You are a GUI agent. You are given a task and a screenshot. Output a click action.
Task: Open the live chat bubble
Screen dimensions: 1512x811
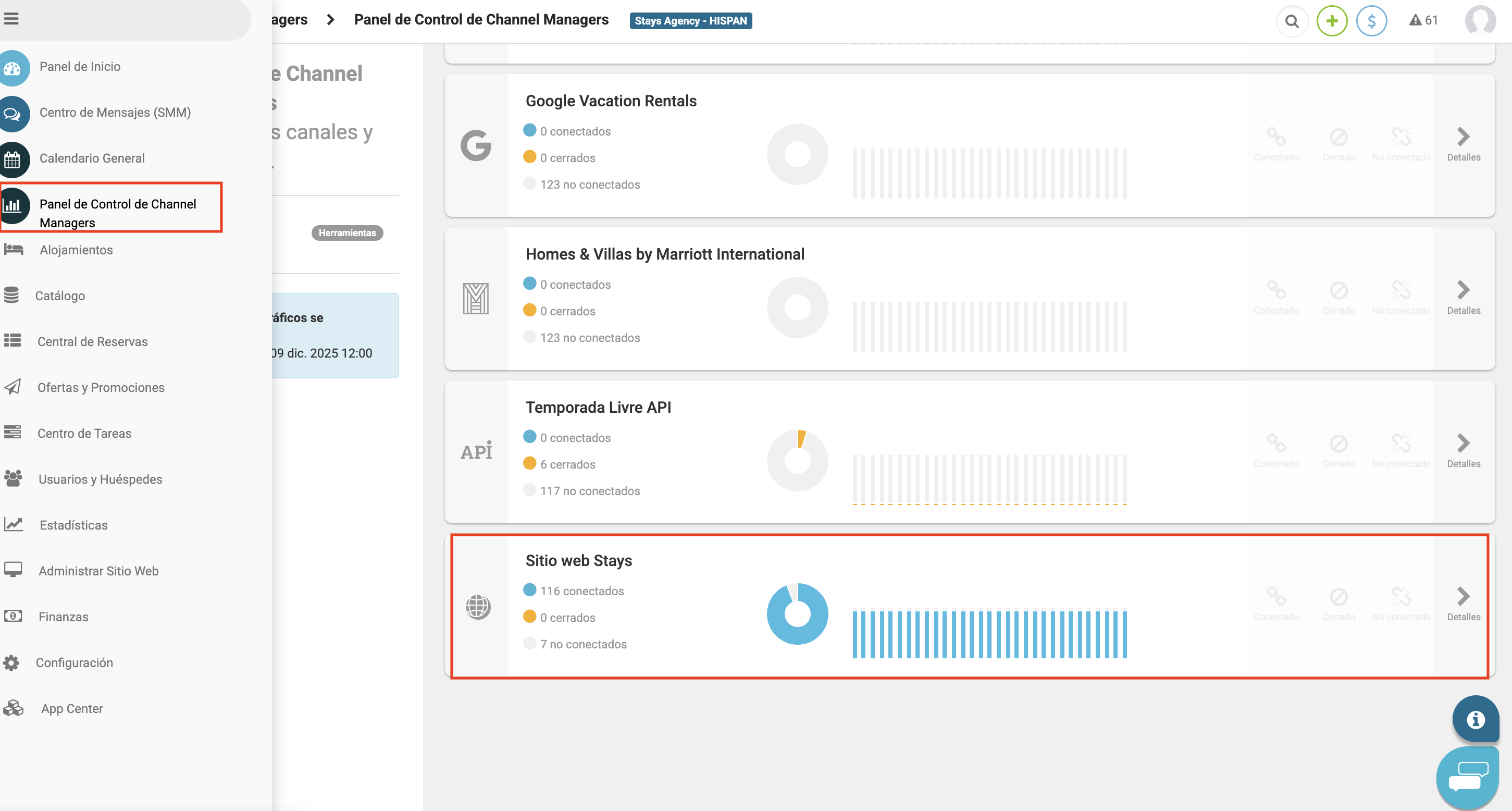pos(1467,777)
